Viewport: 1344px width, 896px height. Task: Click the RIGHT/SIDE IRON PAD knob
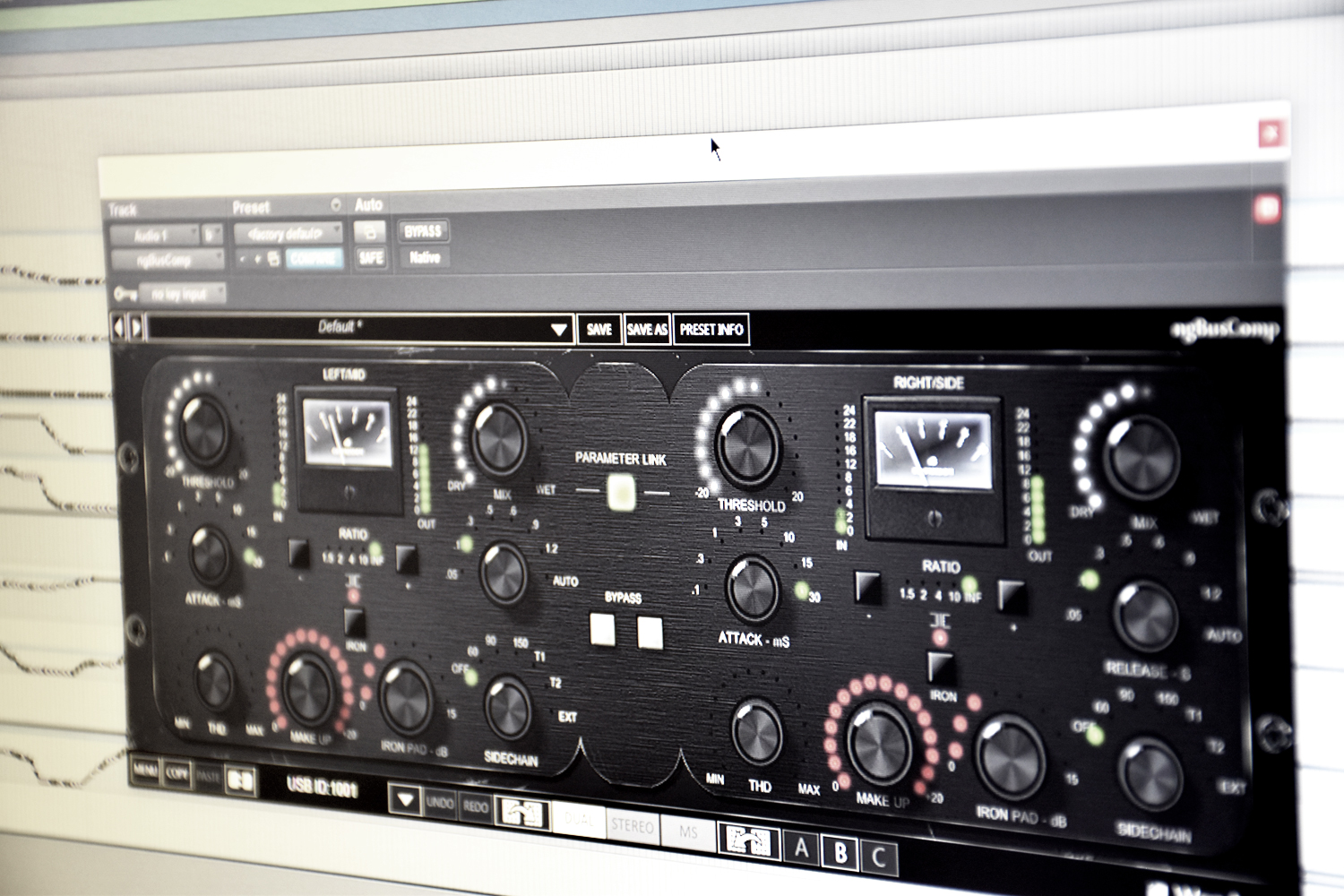click(x=1011, y=758)
